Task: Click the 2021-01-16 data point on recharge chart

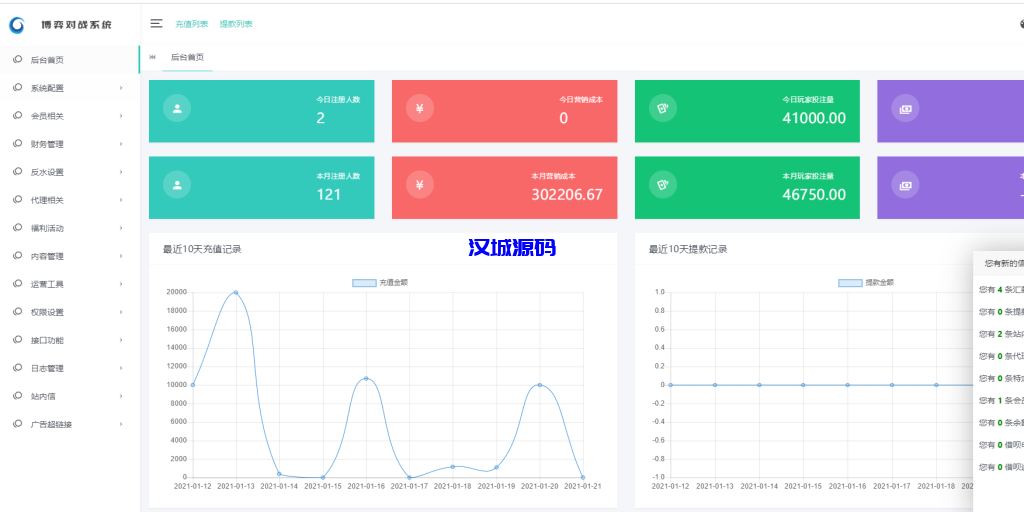Action: [366, 379]
